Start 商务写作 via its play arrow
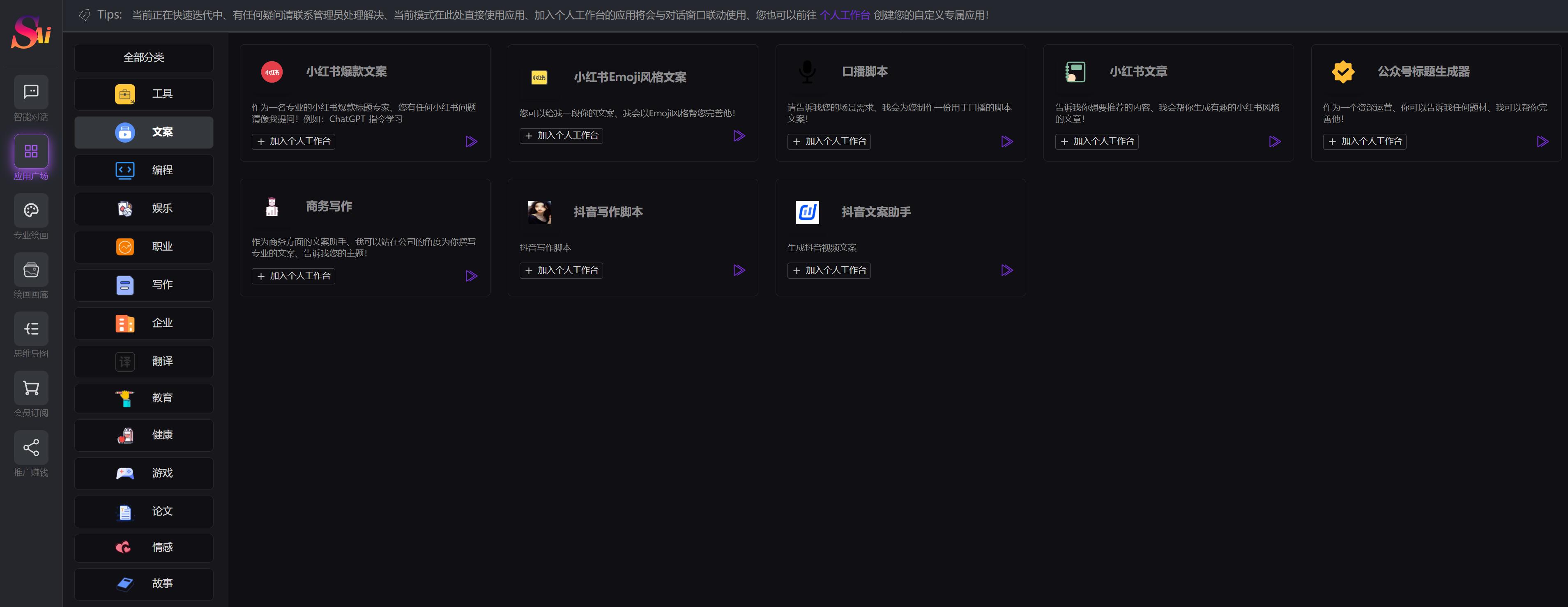 pyautogui.click(x=471, y=277)
